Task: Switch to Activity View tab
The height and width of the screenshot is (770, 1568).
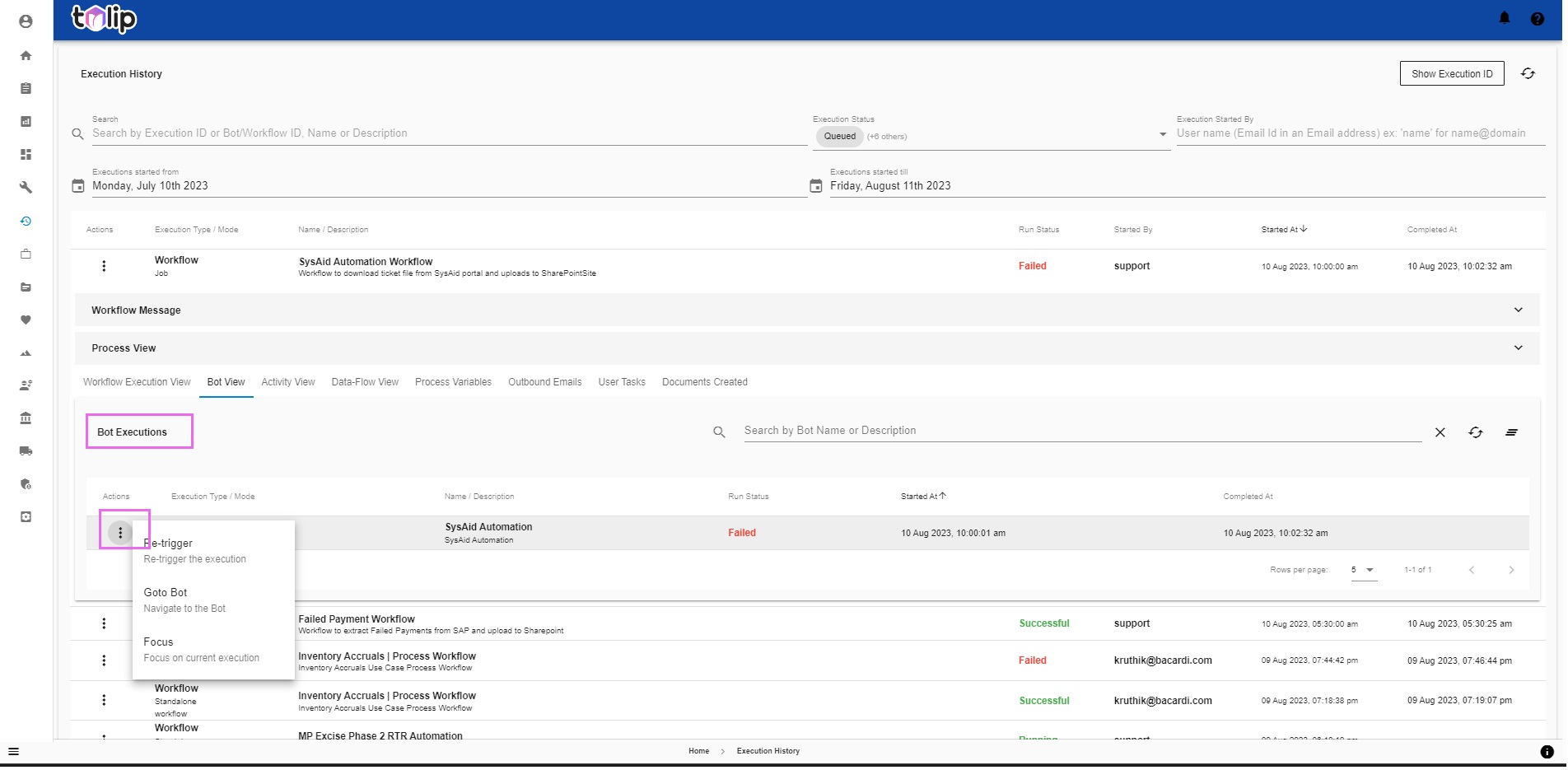Action: point(288,382)
